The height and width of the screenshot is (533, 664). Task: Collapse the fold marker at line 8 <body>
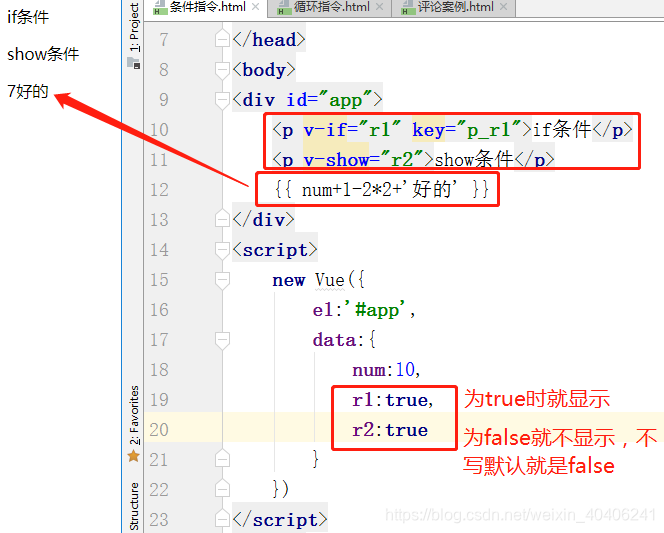coord(222,70)
